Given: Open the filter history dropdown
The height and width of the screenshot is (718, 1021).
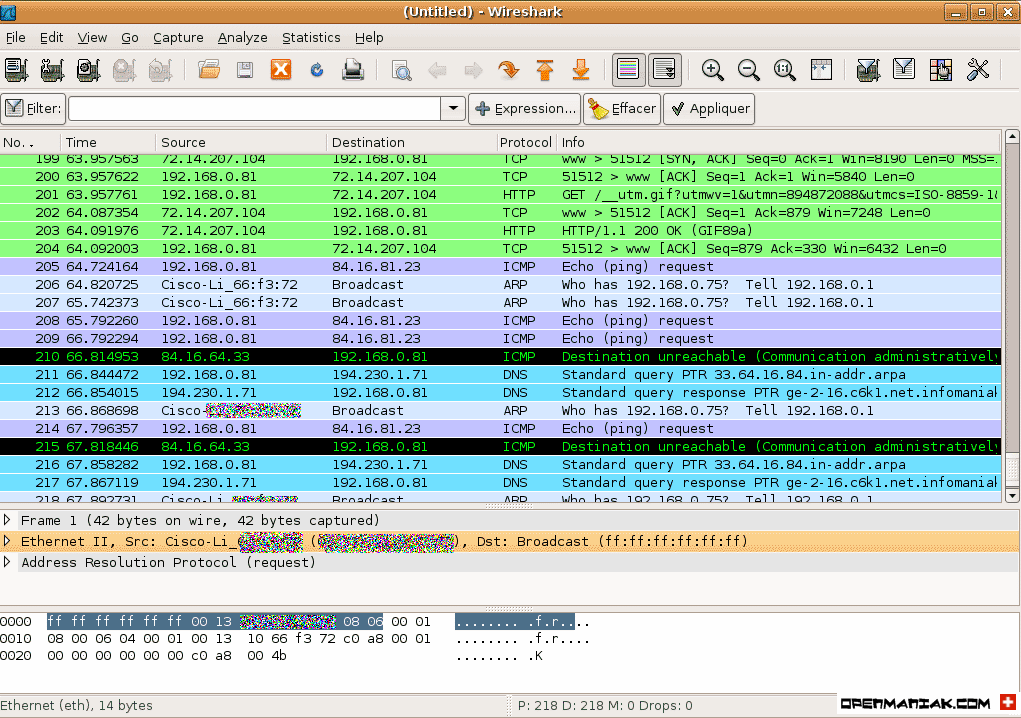Looking at the screenshot, I should pos(452,108).
